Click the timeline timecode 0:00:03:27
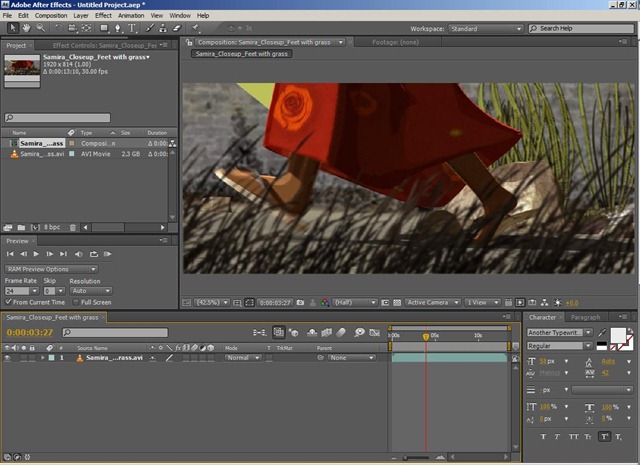 pos(30,333)
